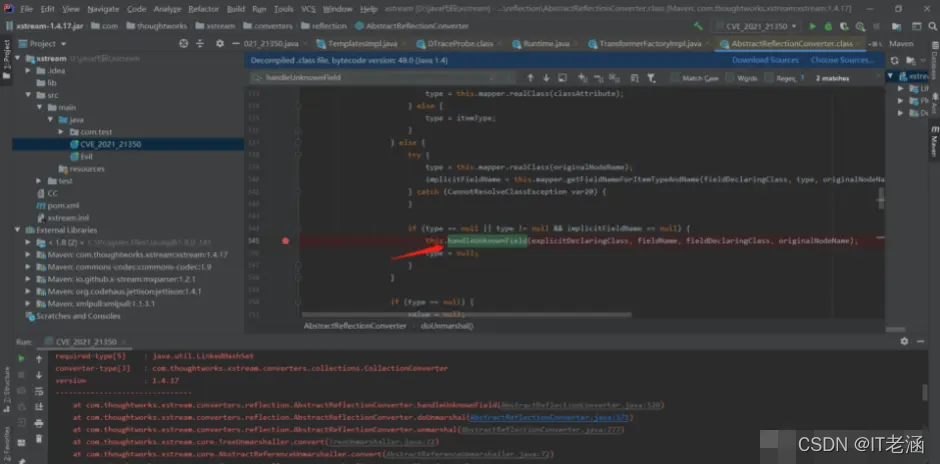The height and width of the screenshot is (464, 940).
Task: Start debugging with the Debug bug icon
Action: [x=828, y=26]
